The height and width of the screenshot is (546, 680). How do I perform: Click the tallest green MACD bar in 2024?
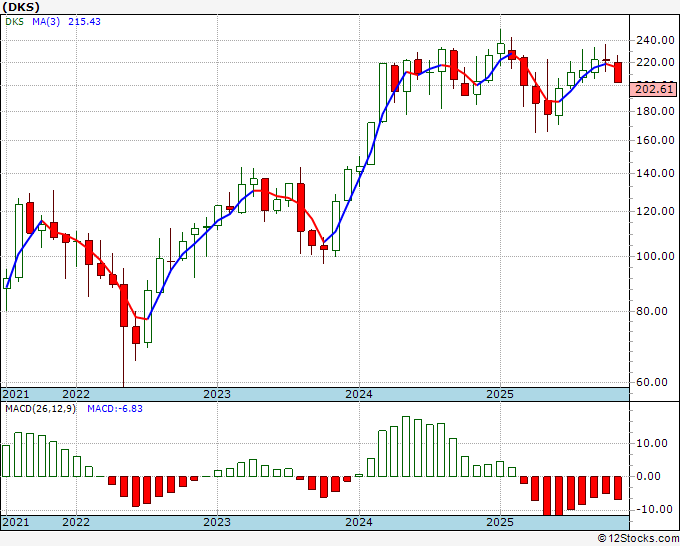tap(406, 446)
